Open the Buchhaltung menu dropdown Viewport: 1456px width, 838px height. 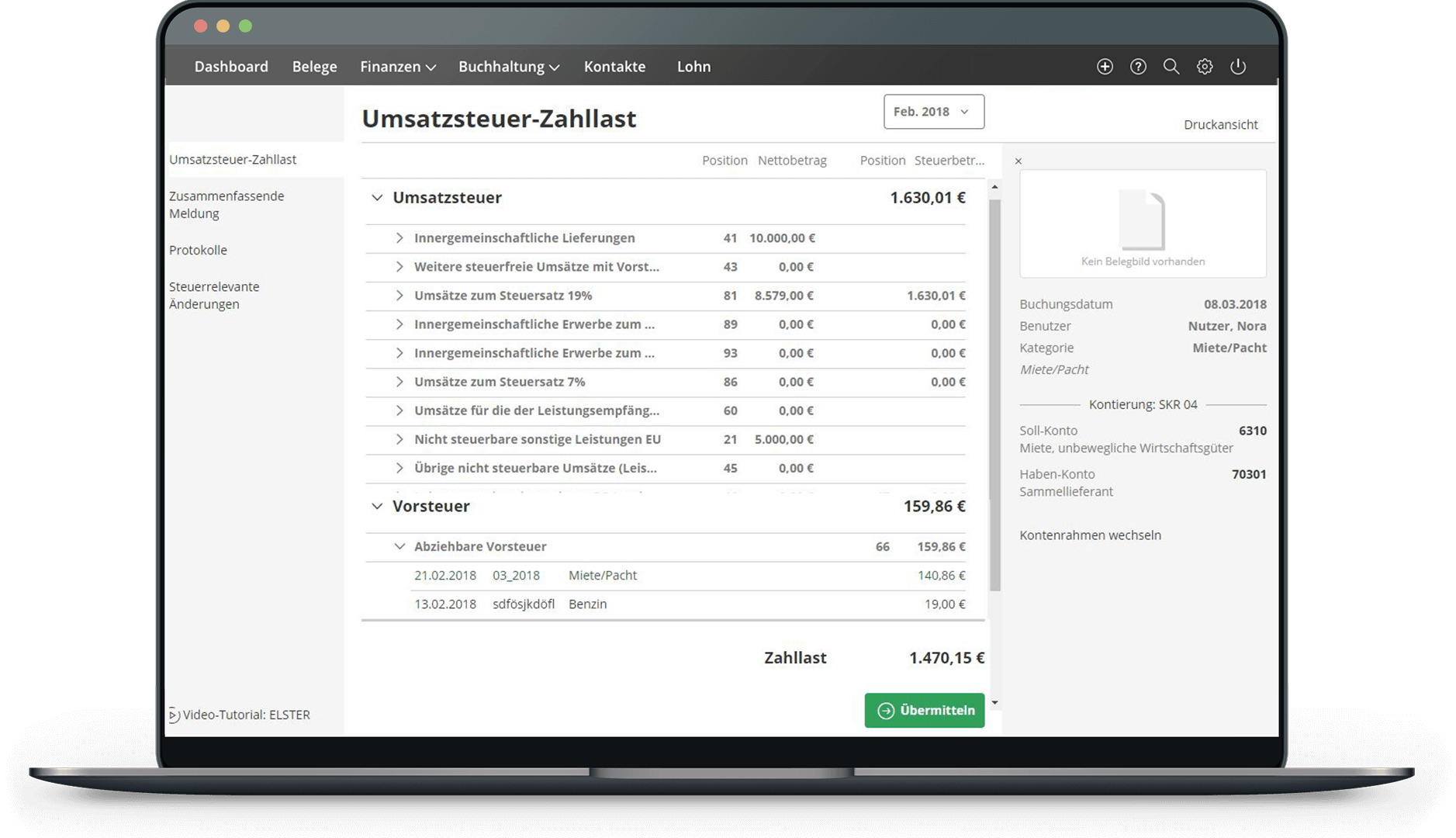coord(509,67)
